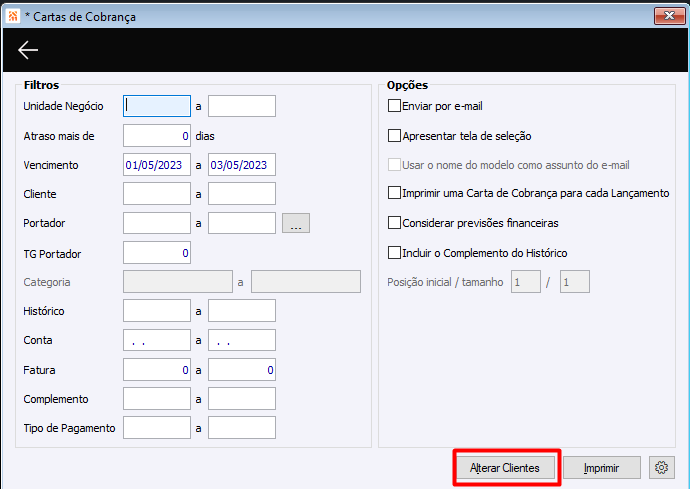This screenshot has height=489, width=690.
Task: Select Vencimento end date 03/05/2023
Action: coord(242,165)
